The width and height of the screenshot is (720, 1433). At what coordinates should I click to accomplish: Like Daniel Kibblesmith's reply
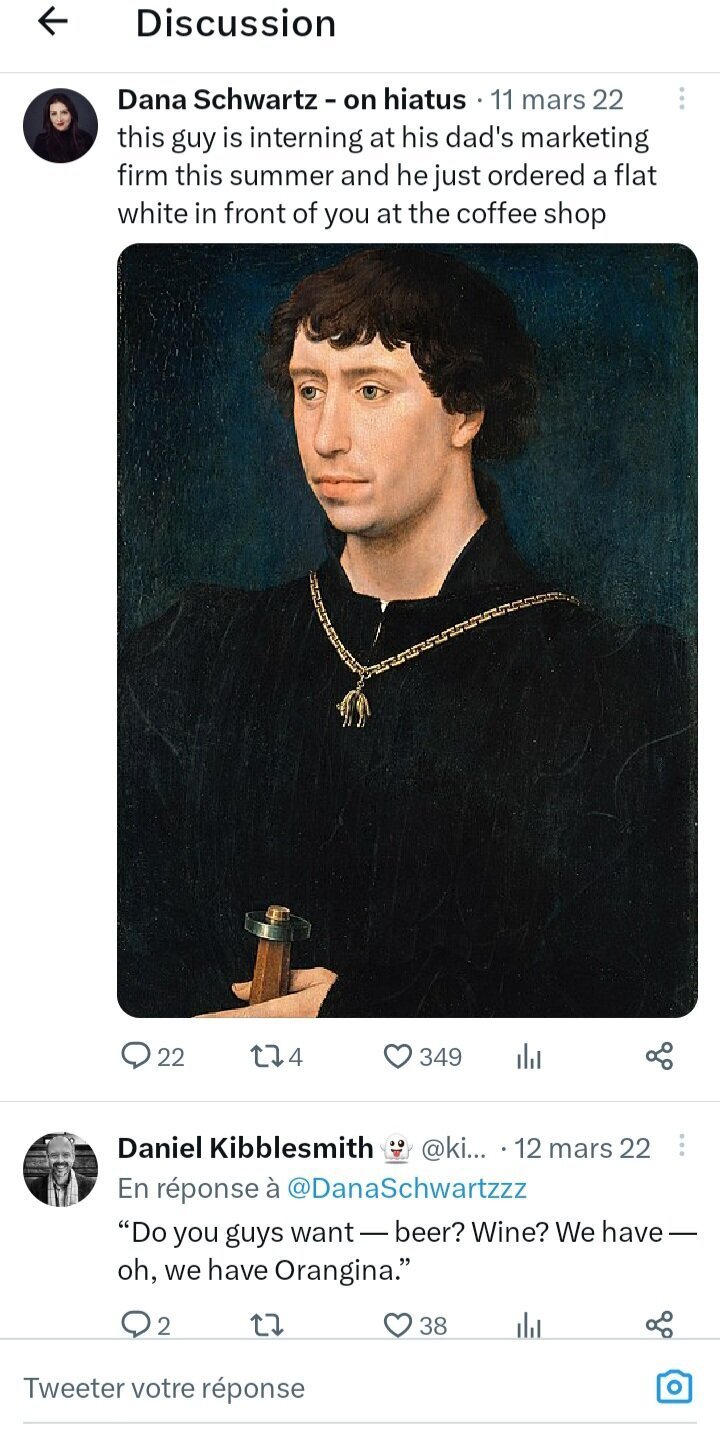[398, 1325]
